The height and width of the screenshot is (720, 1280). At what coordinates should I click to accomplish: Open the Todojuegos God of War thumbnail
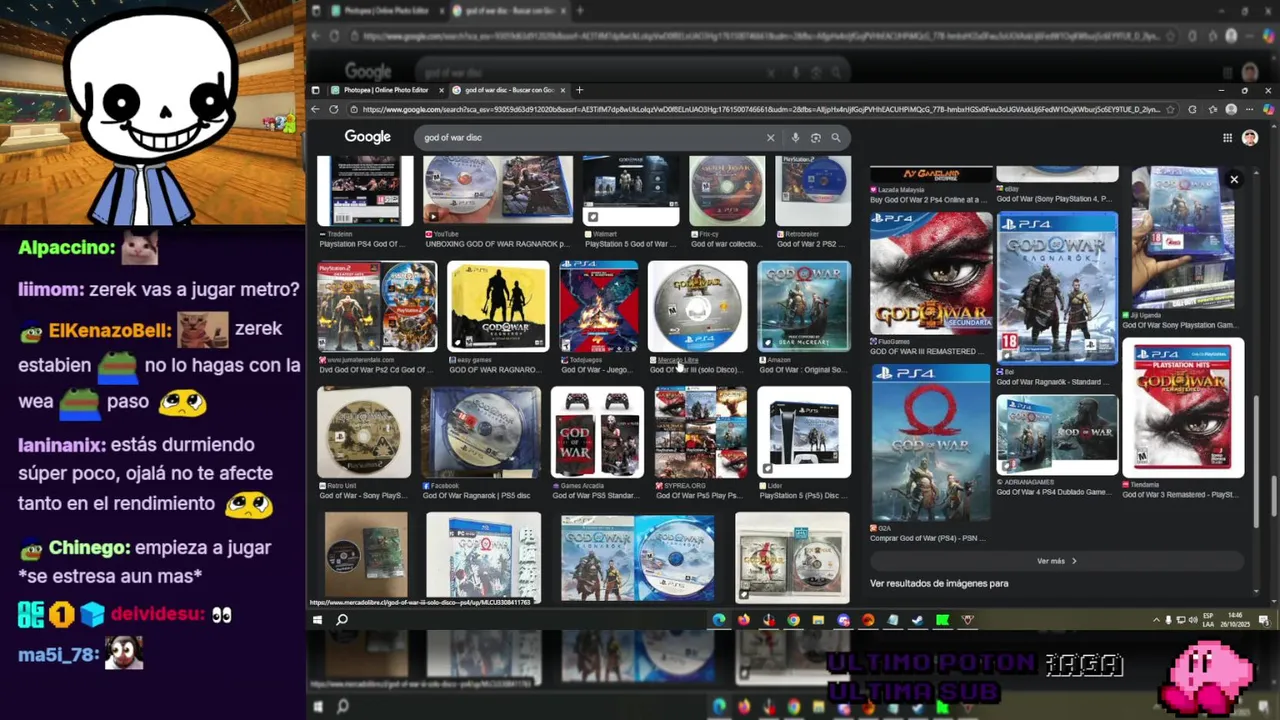point(598,306)
